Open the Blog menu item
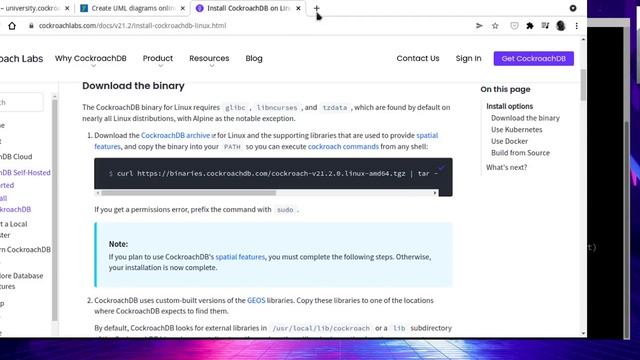The height and width of the screenshot is (360, 640). point(254,58)
